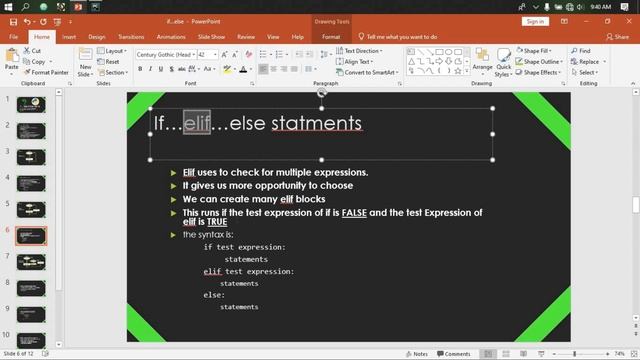Adjust the zoom slider handle
This screenshot has height=360, width=640.
click(x=574, y=354)
